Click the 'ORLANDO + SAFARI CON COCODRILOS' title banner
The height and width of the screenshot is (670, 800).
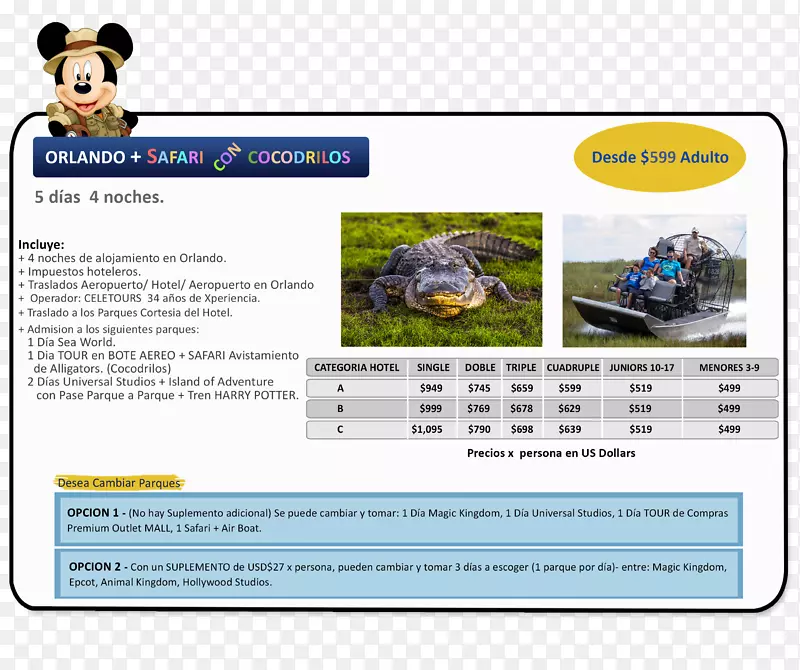click(201, 157)
